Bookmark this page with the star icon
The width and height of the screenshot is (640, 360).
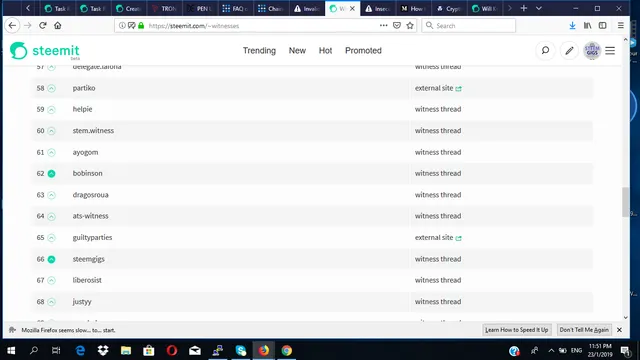[x=410, y=25]
